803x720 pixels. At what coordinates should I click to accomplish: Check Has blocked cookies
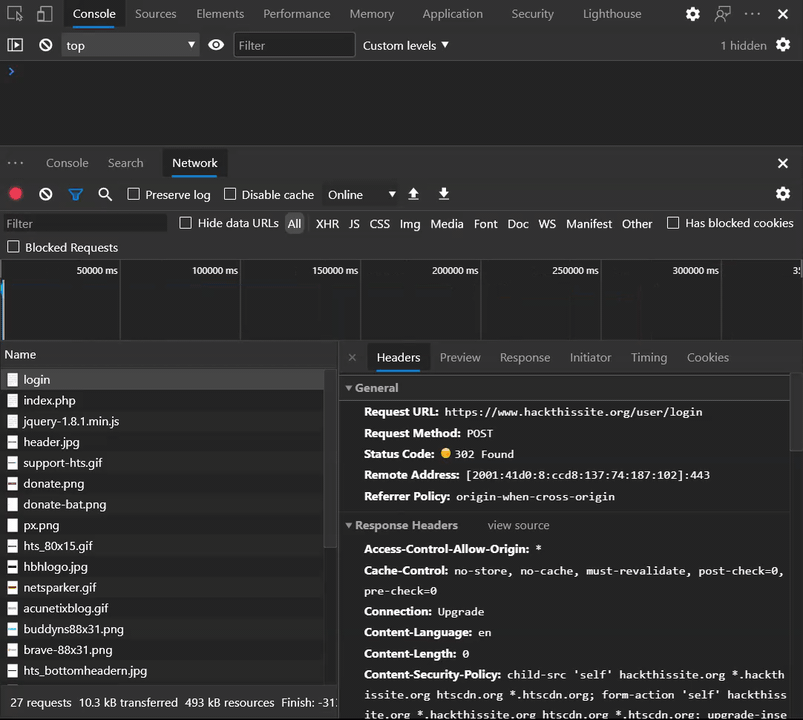pyautogui.click(x=673, y=223)
